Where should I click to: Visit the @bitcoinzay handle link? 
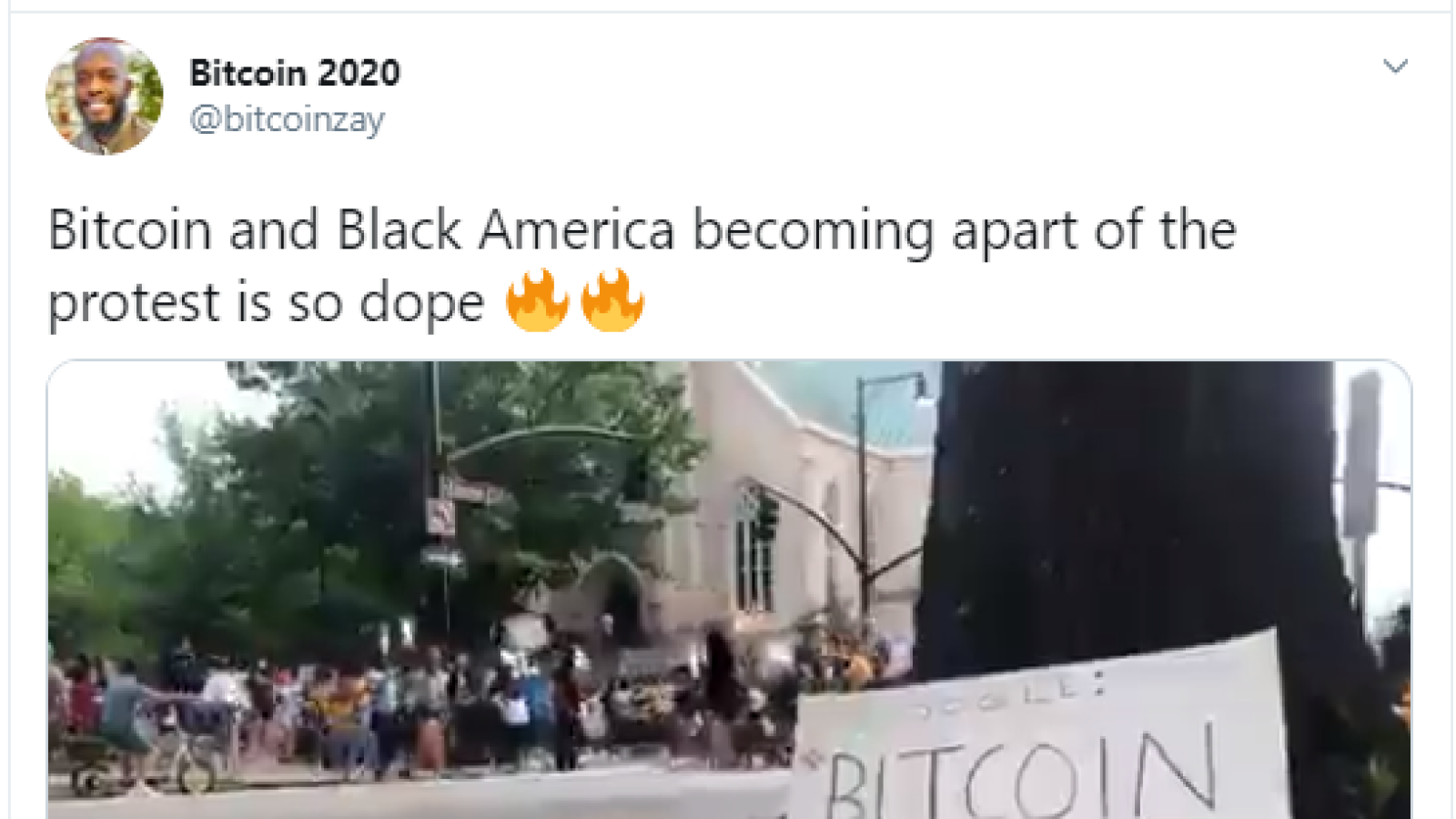click(287, 119)
